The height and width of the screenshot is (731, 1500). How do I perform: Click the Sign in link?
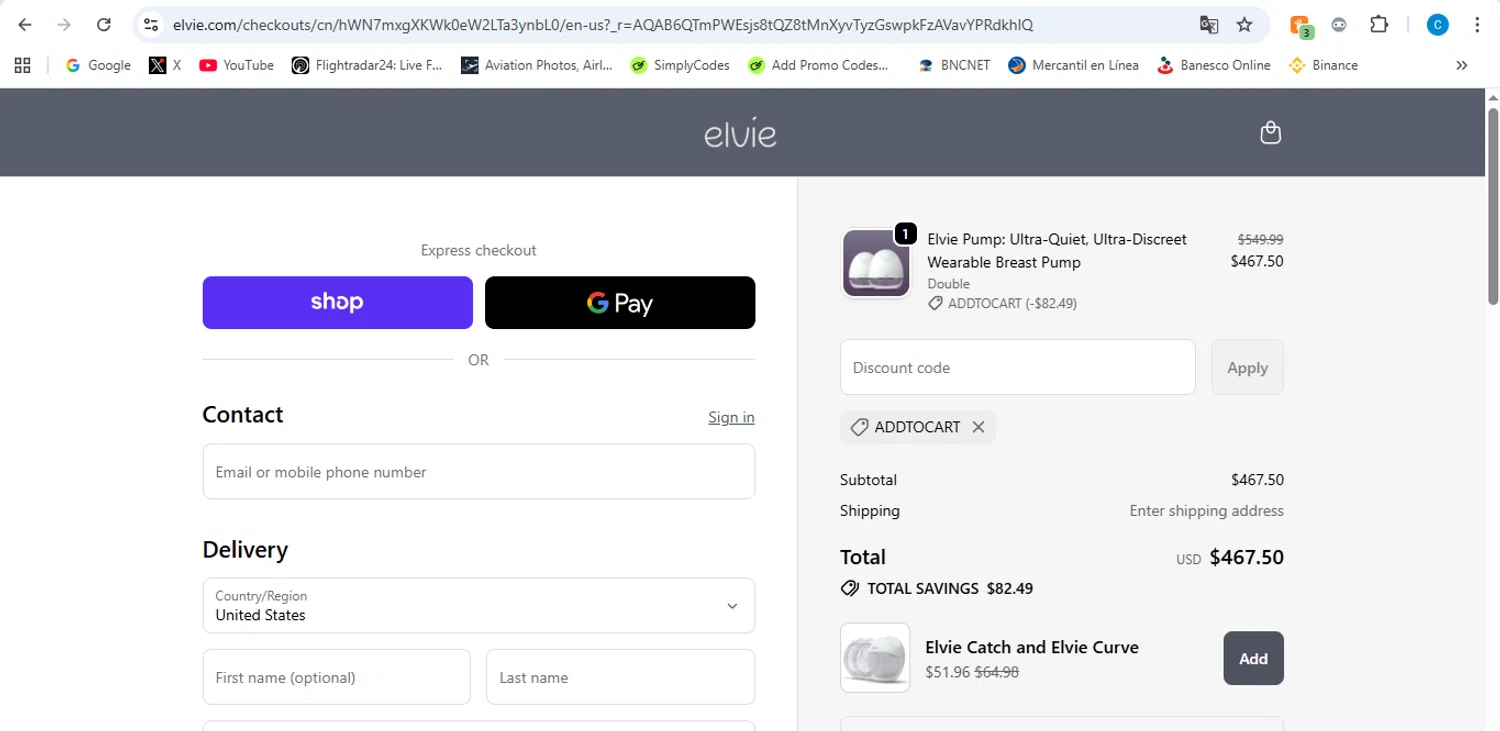click(731, 417)
